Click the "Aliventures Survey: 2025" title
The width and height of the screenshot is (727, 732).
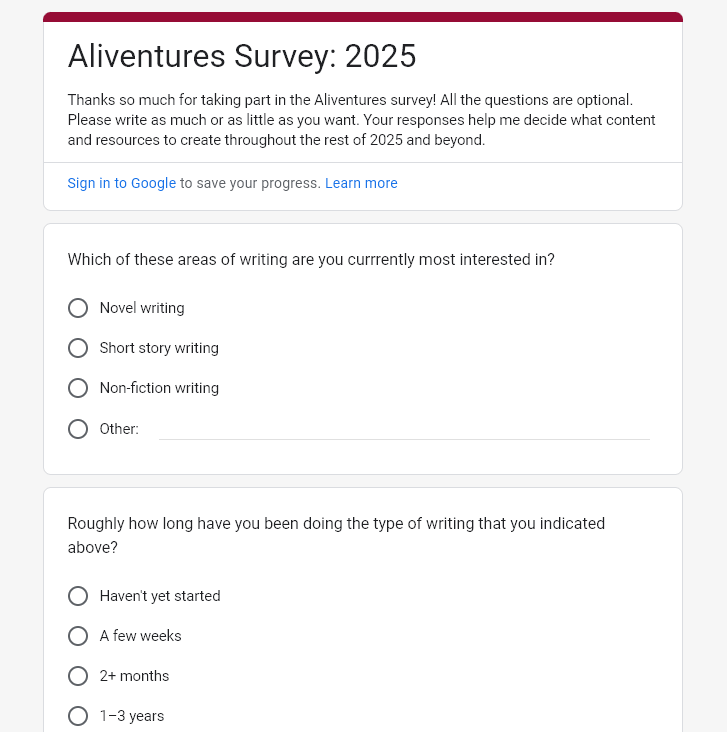pyautogui.click(x=242, y=57)
